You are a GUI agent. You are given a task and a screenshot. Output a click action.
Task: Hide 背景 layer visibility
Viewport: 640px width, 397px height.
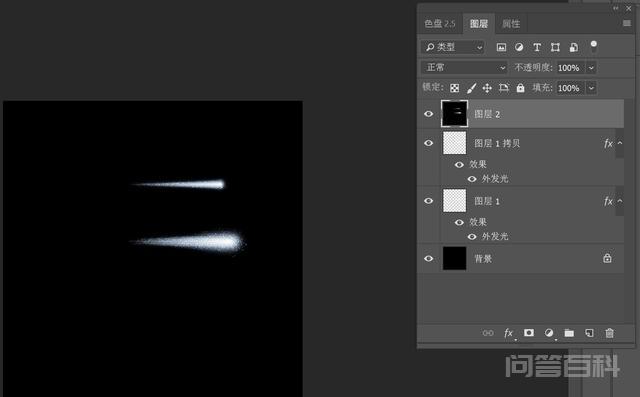pos(429,258)
